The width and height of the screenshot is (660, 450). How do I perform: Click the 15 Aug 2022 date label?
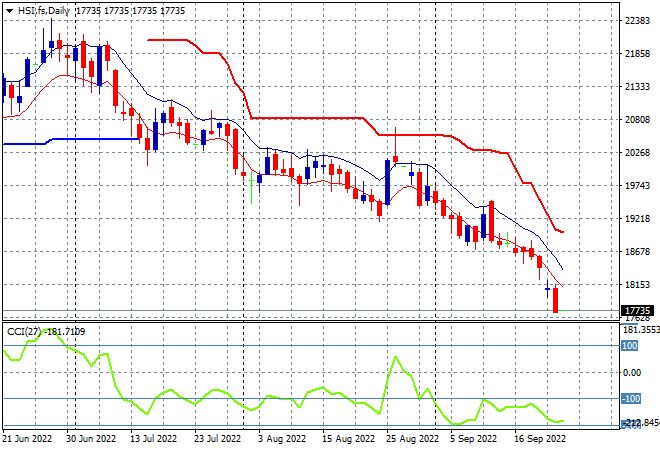pos(348,439)
